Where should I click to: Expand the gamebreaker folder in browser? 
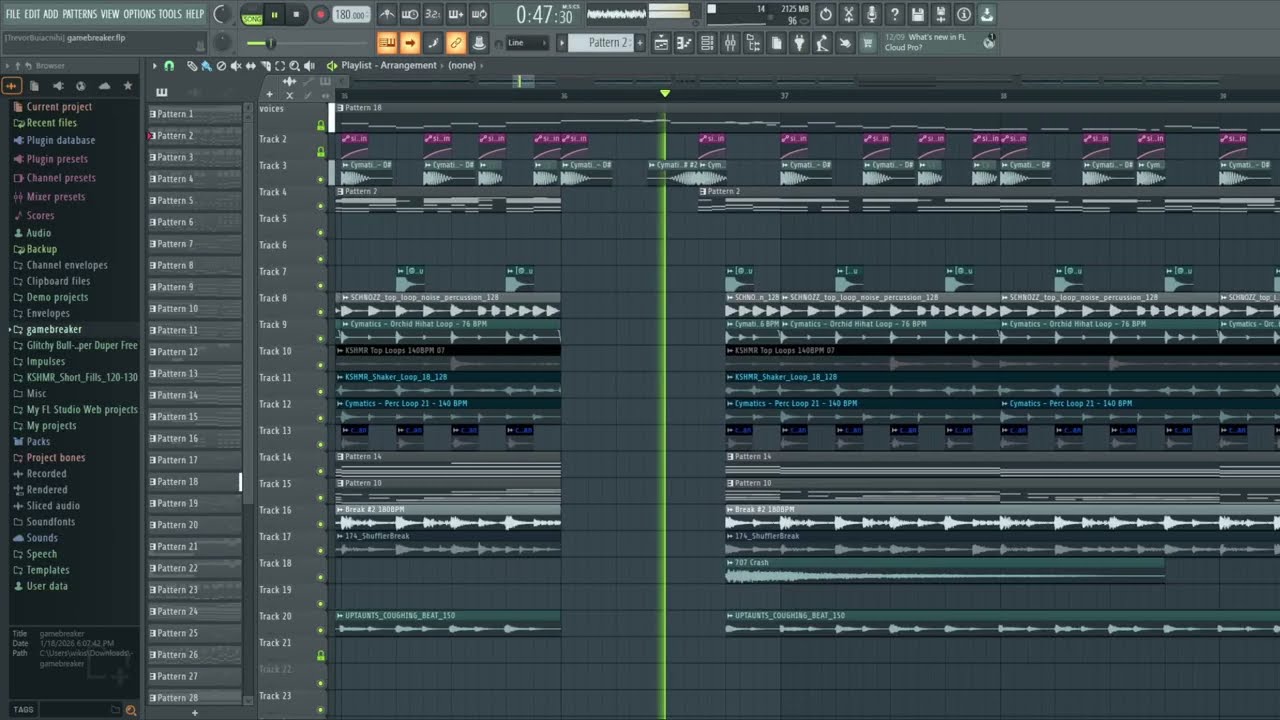54,329
